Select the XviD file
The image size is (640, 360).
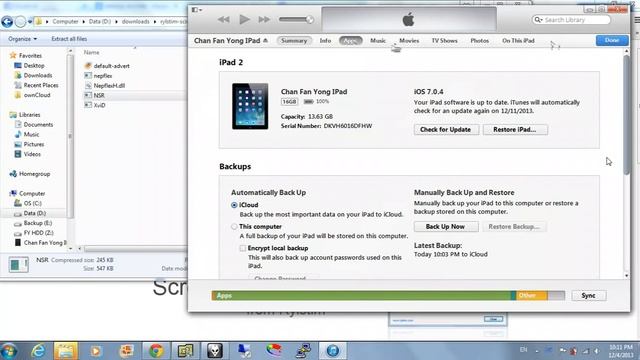click(95, 105)
